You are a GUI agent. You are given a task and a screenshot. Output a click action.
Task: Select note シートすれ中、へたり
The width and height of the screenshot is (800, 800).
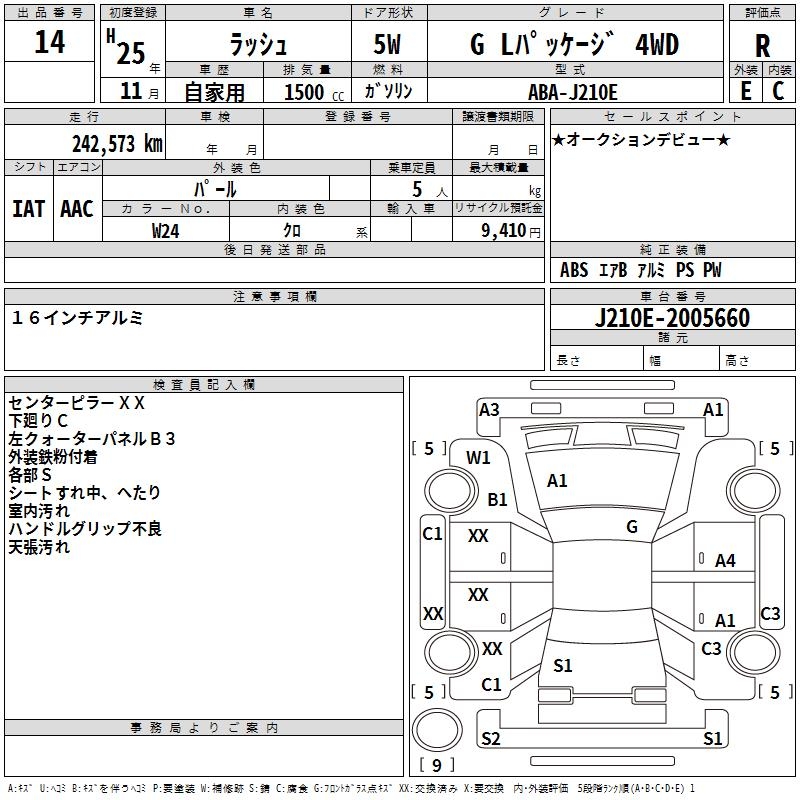tap(85, 492)
